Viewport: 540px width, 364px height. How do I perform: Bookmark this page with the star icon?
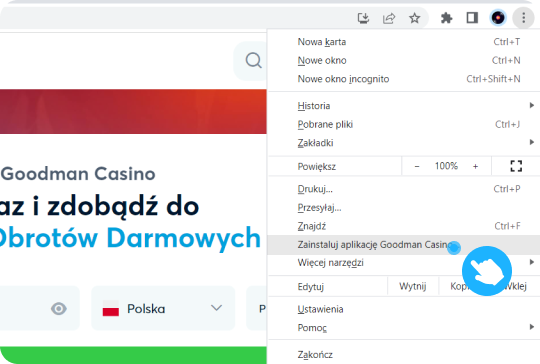click(x=415, y=18)
